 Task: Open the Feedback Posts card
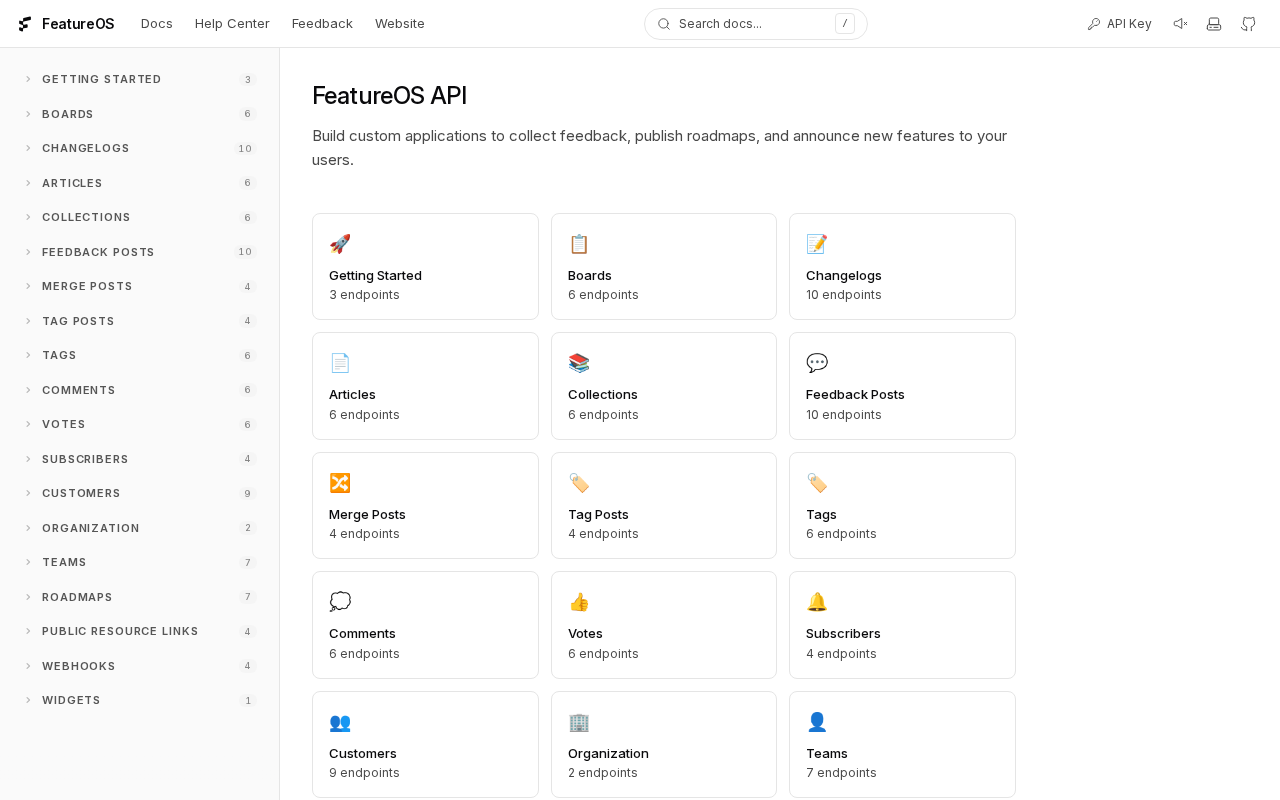click(x=902, y=386)
